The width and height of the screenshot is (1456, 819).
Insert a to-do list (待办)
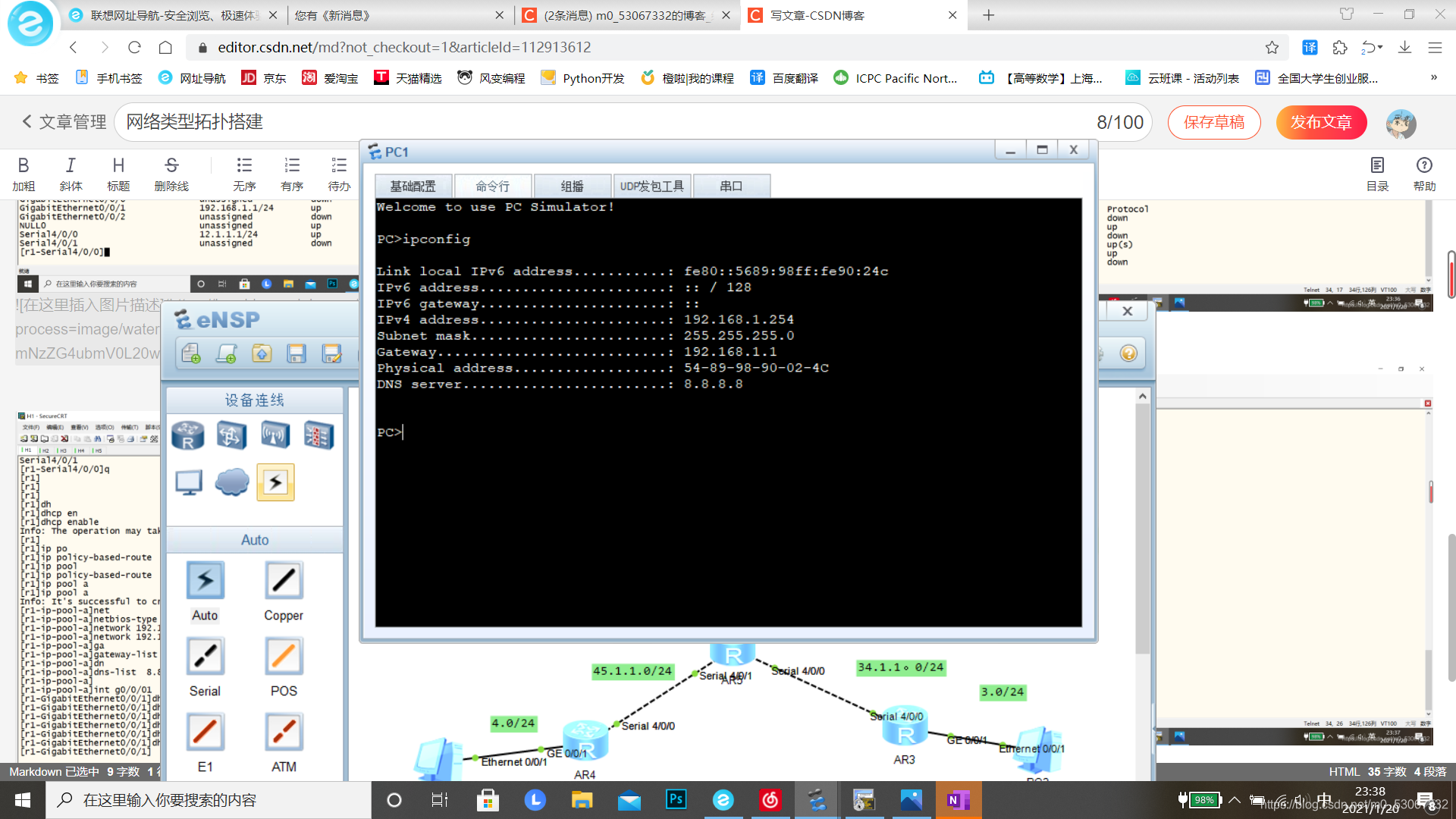tap(339, 174)
